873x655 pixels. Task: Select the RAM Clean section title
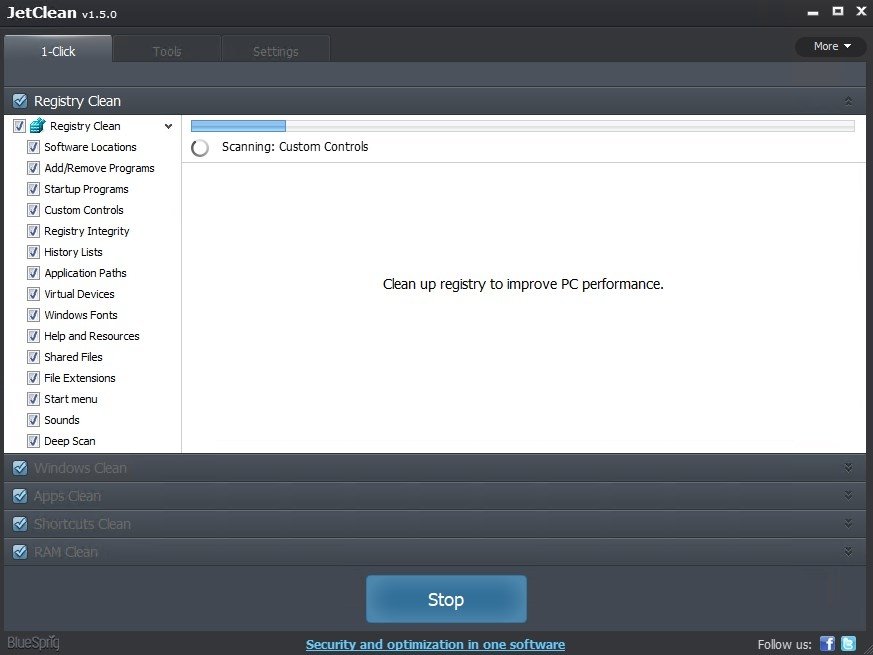[x=66, y=552]
